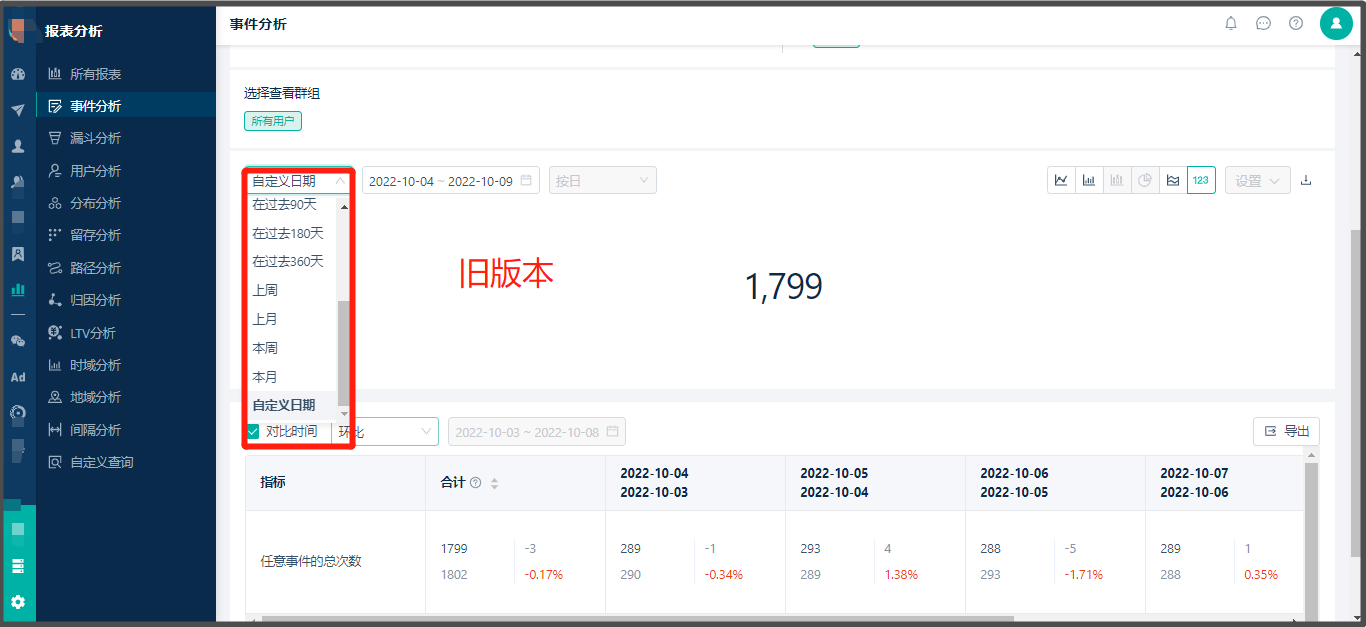
Task: Download the chart with the download icon
Action: click(x=1305, y=180)
